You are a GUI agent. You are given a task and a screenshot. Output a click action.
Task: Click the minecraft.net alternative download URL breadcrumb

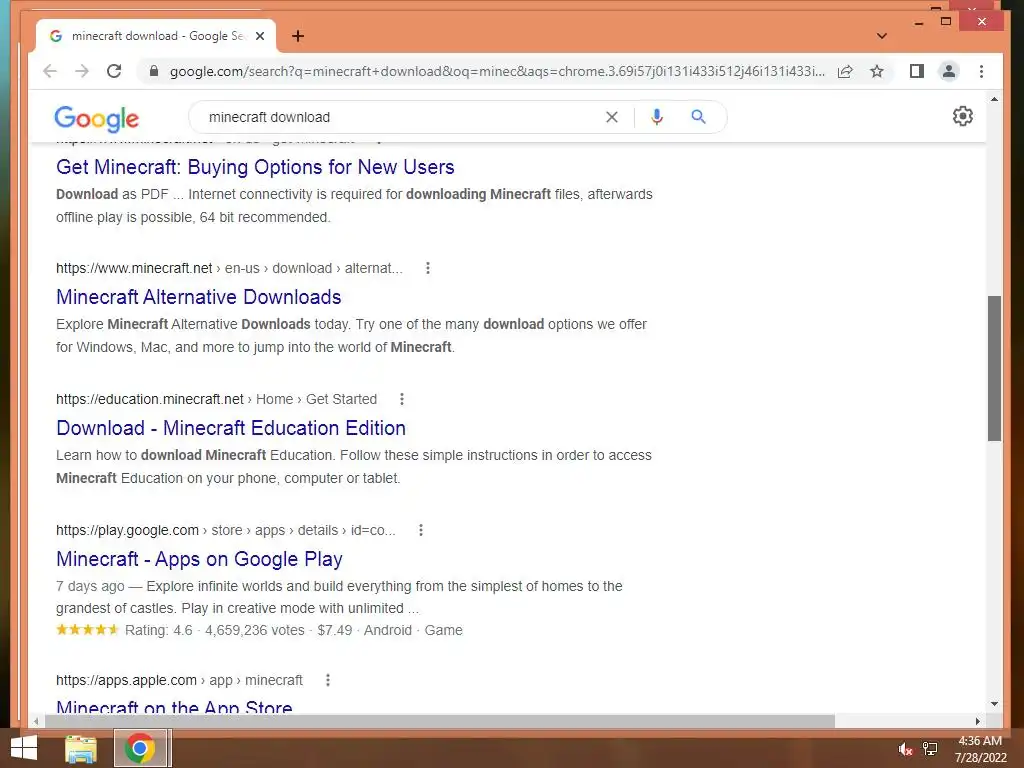click(229, 268)
